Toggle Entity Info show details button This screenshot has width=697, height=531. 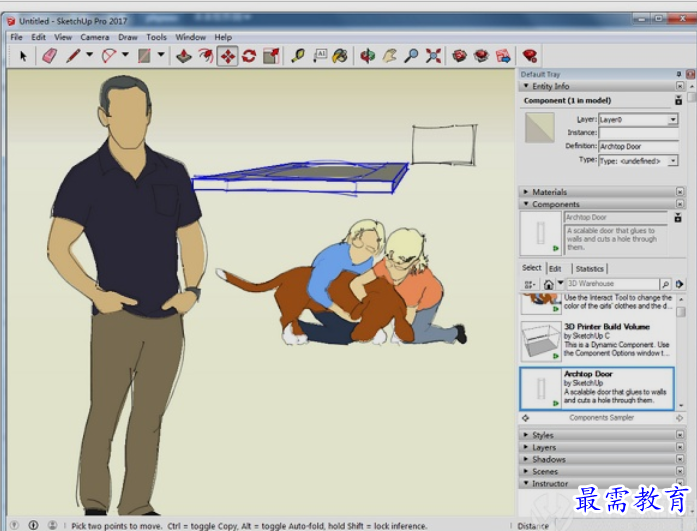(678, 100)
